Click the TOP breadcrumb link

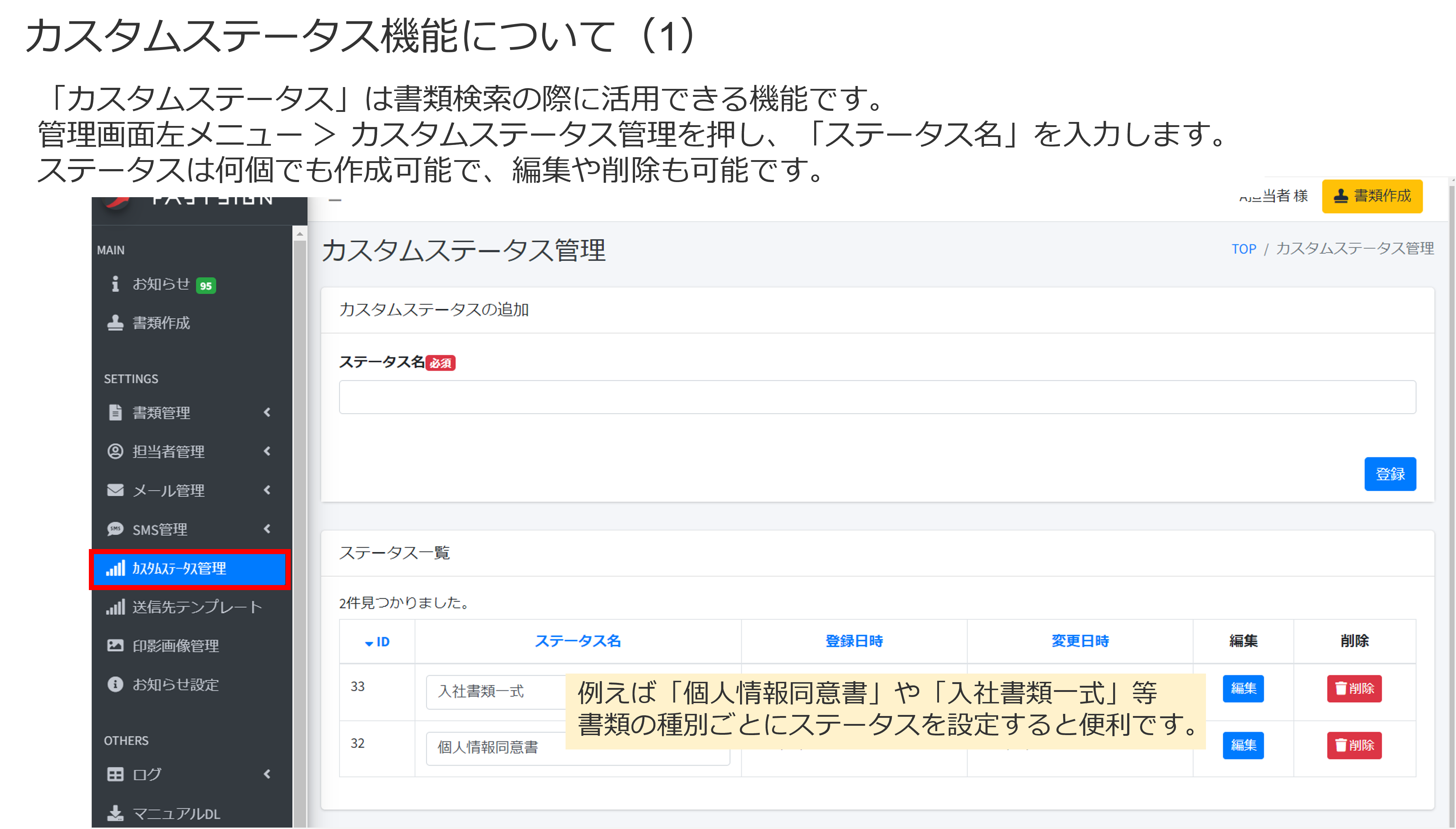coord(1244,249)
